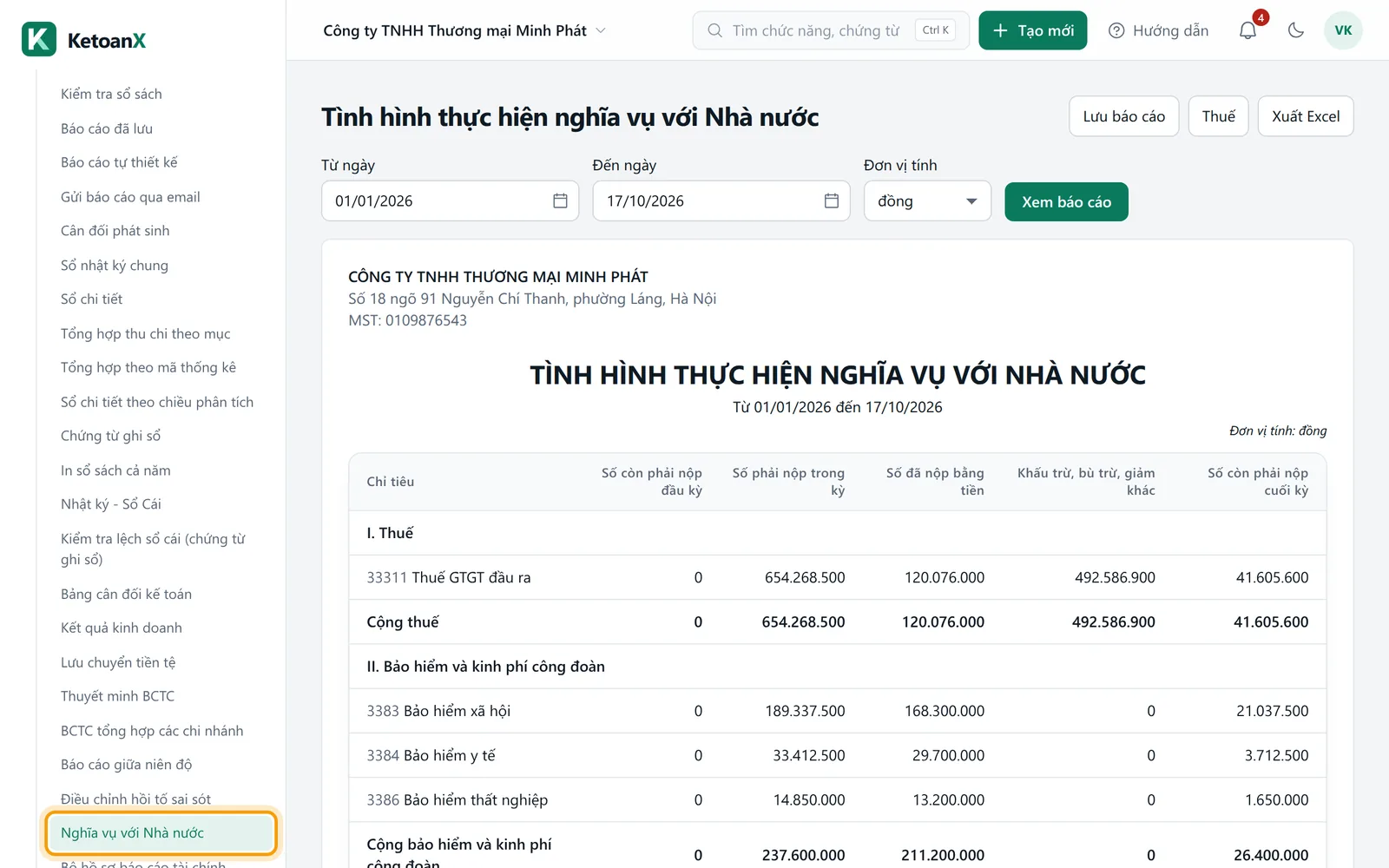Open Chứng từ ghi sổ
This screenshot has height=868, width=1389.
point(111,436)
